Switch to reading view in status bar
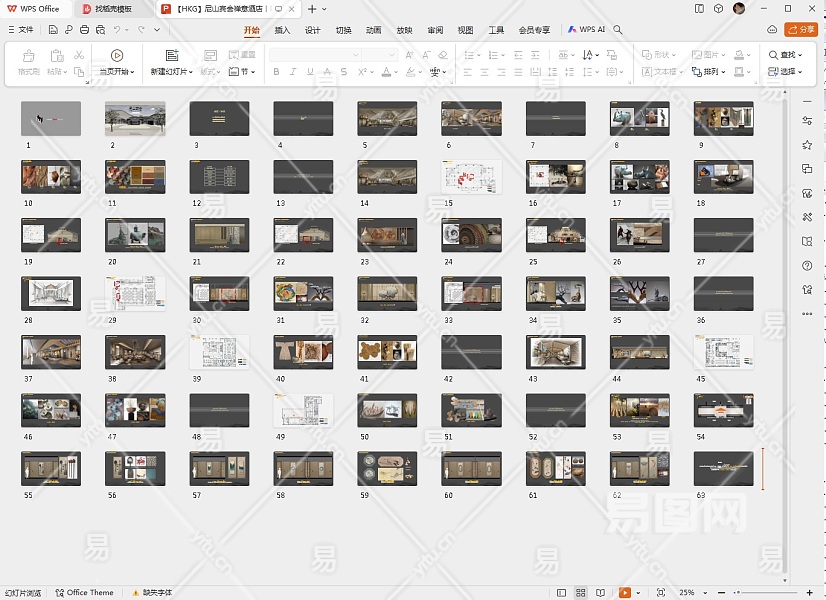Viewport: 826px width, 600px height. [x=600, y=593]
